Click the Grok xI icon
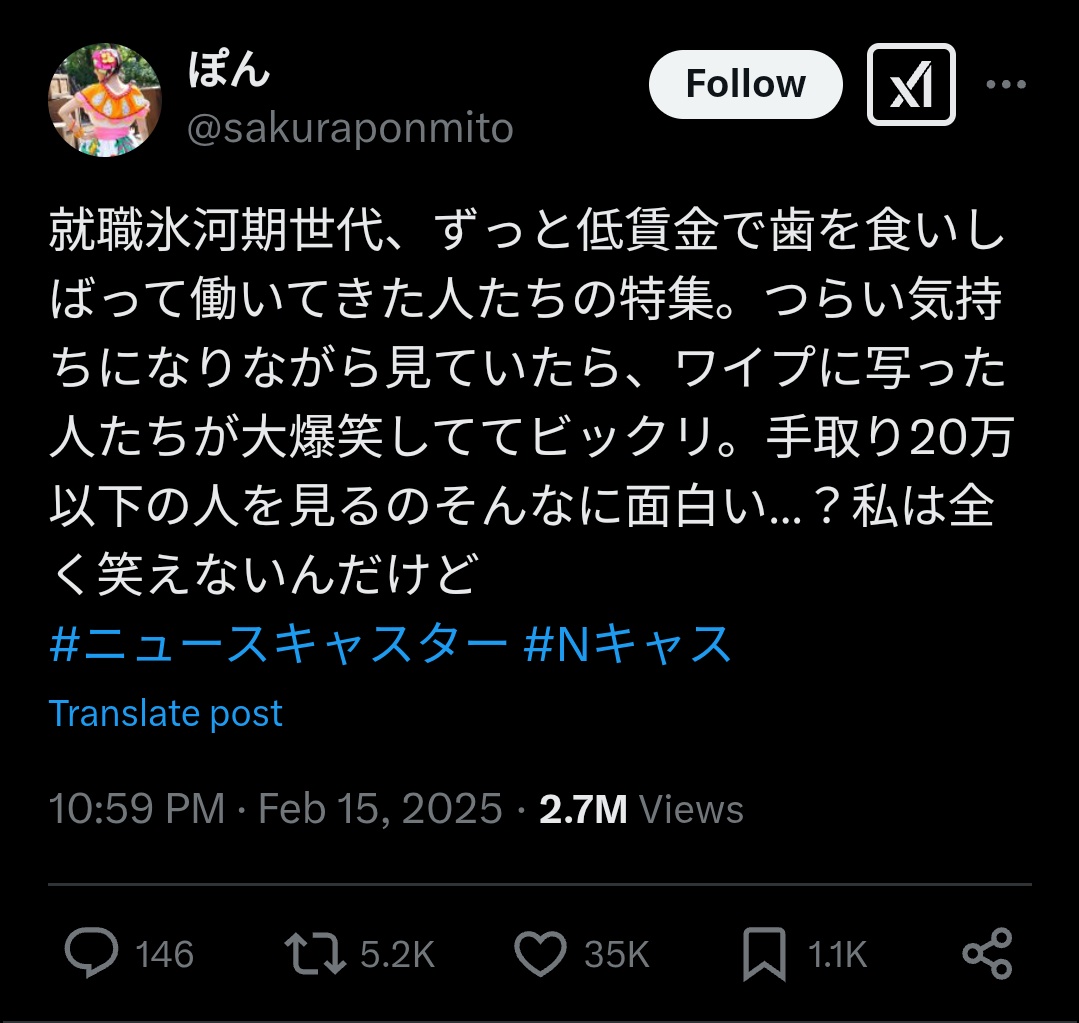 pyautogui.click(x=910, y=85)
